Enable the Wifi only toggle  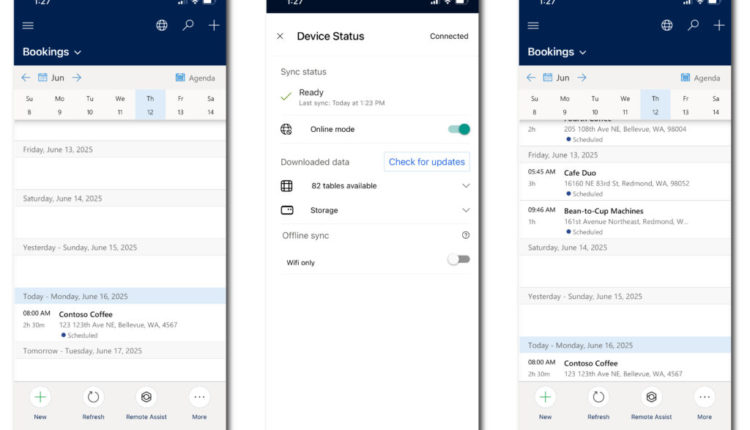tap(458, 259)
